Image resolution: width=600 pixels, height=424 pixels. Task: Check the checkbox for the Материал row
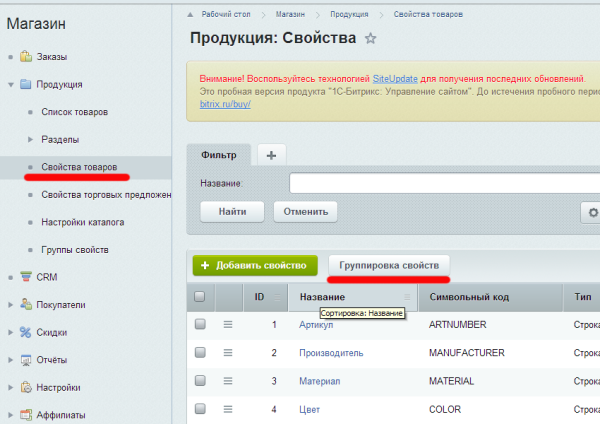tap(200, 380)
